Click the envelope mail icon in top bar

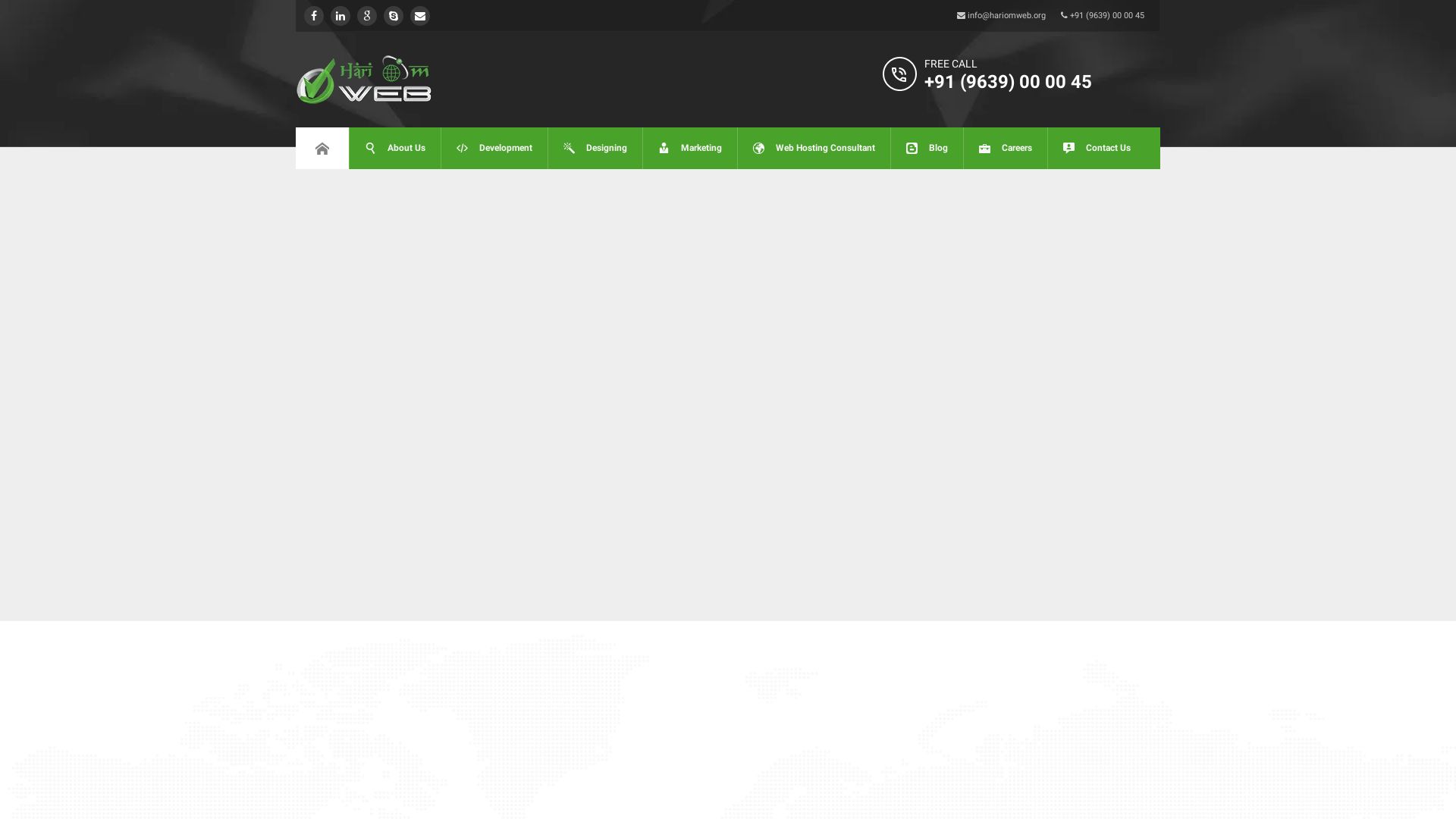point(420,16)
